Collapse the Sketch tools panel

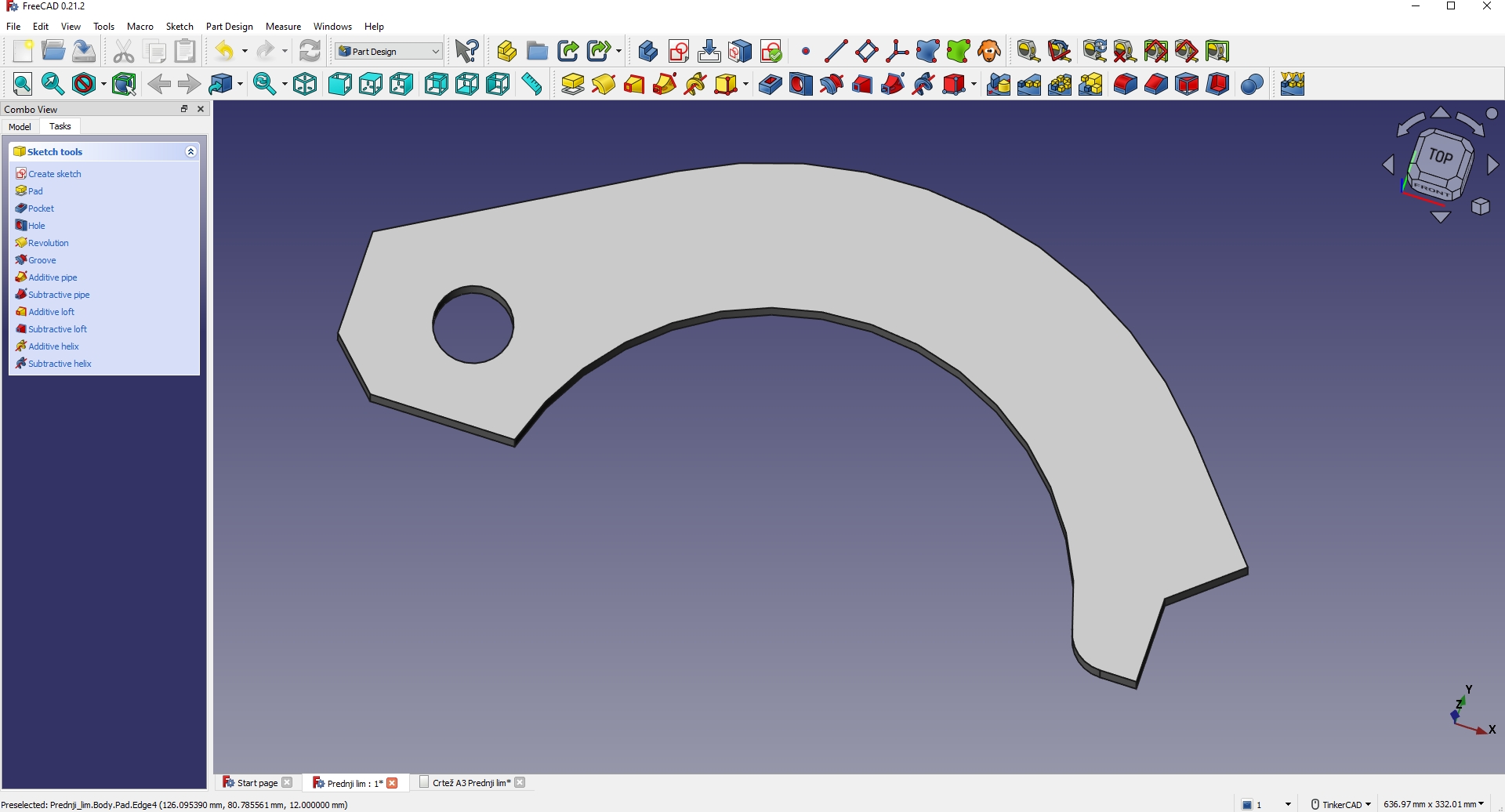tap(190, 151)
